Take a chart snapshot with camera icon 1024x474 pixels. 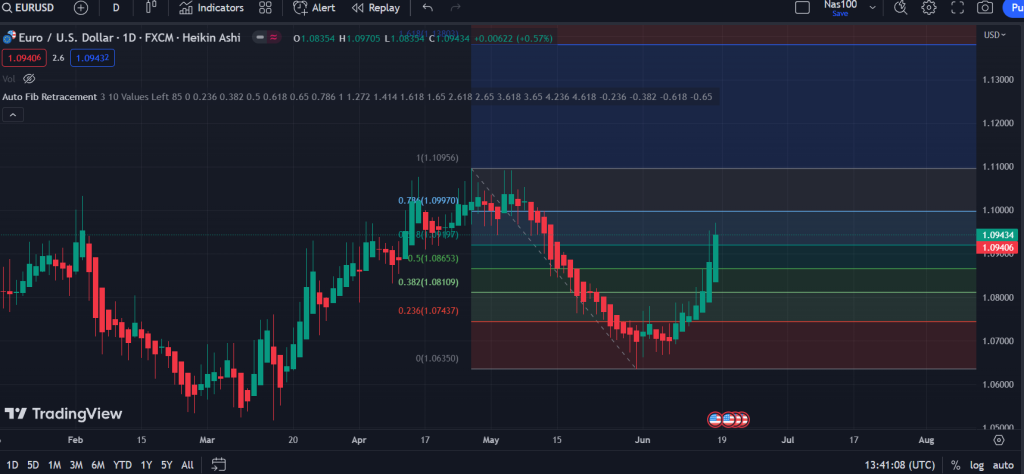[985, 8]
